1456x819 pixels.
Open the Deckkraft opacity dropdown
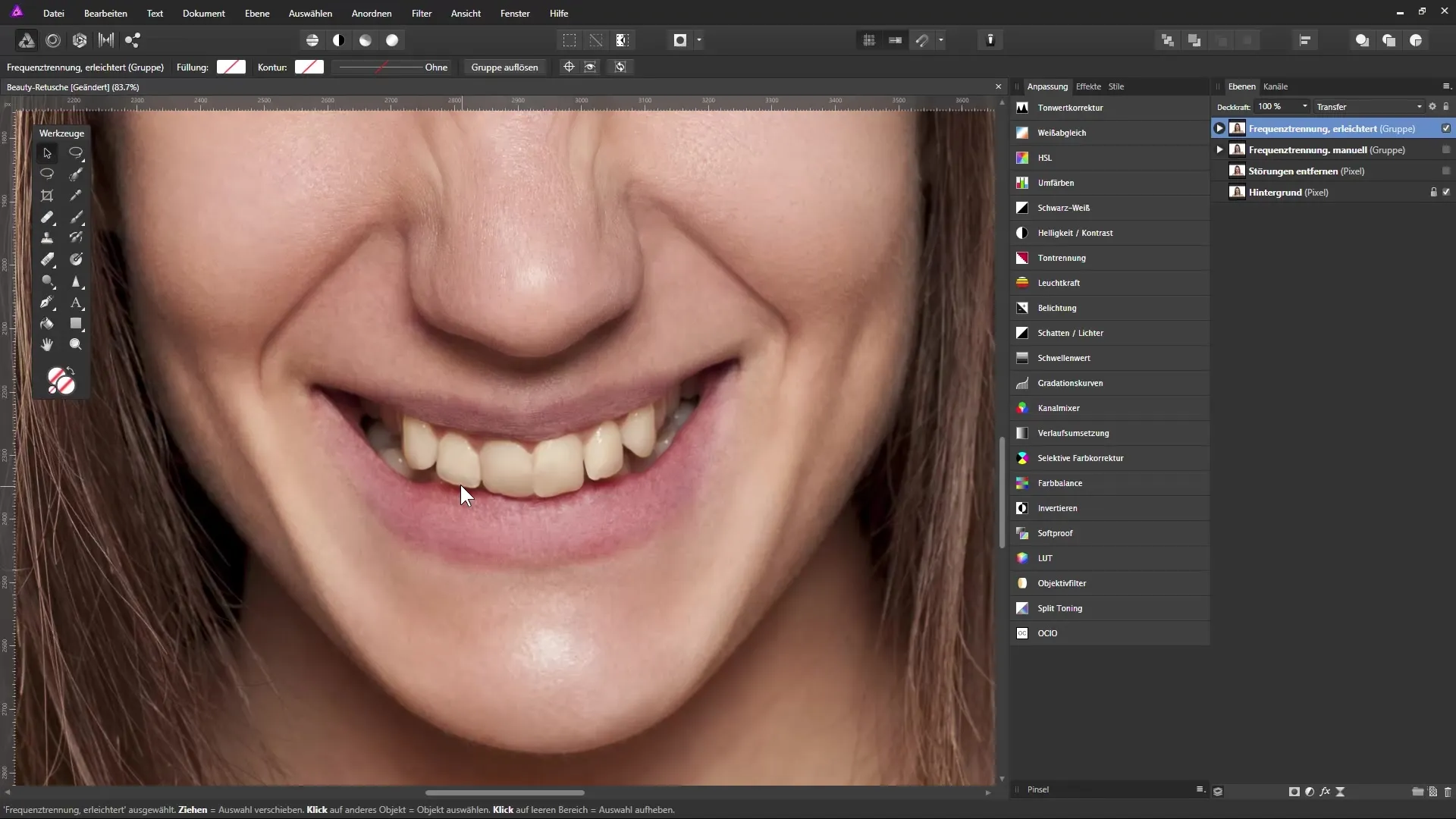1305,106
